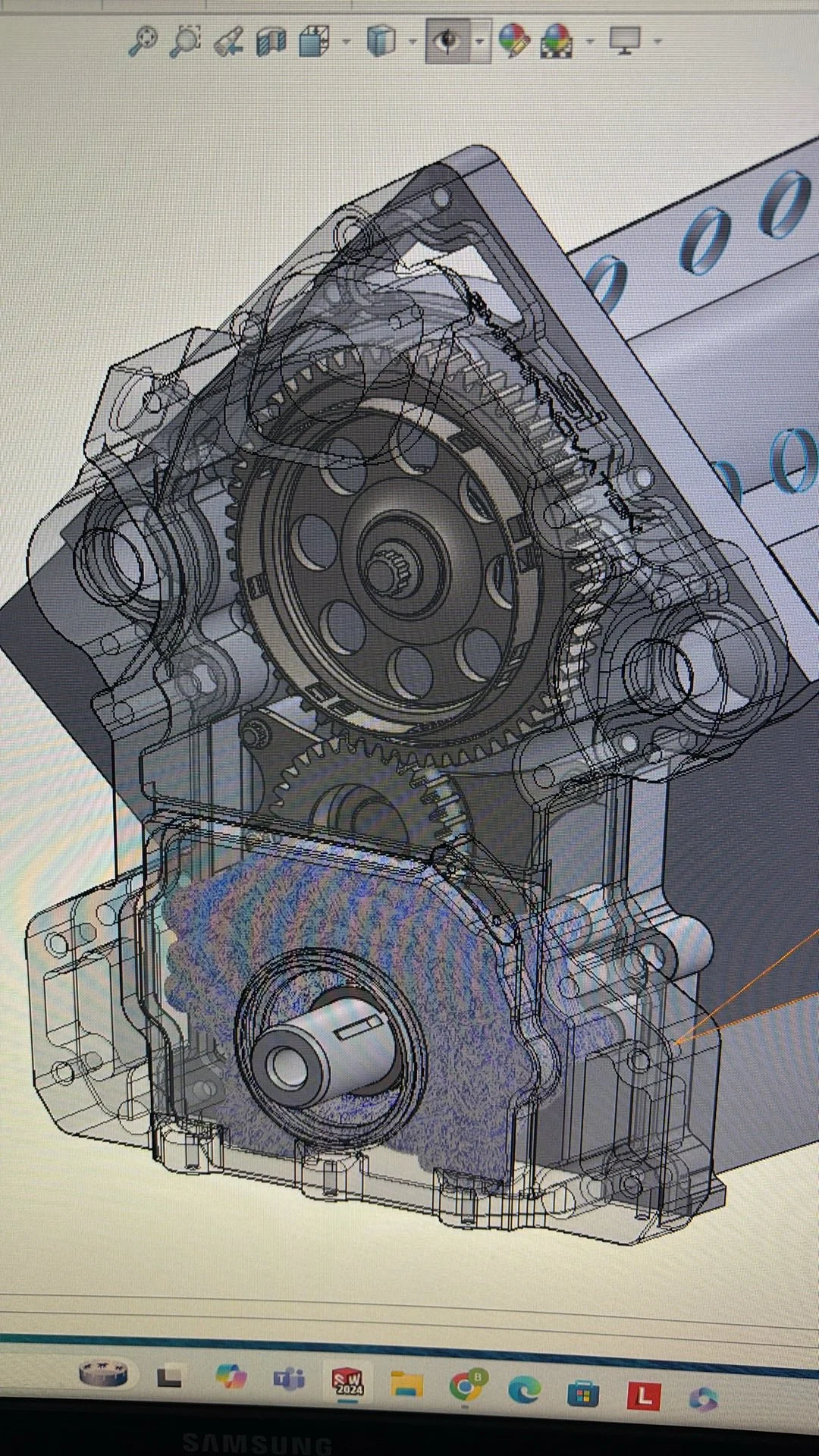This screenshot has height=1456, width=819.
Task: Expand the Hide/Show Items dropdown arrow
Action: (x=480, y=42)
